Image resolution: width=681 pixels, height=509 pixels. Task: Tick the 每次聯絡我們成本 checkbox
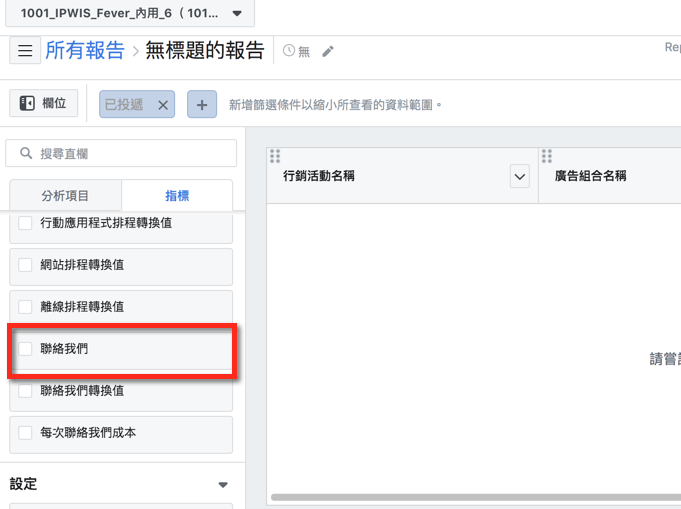[26, 433]
